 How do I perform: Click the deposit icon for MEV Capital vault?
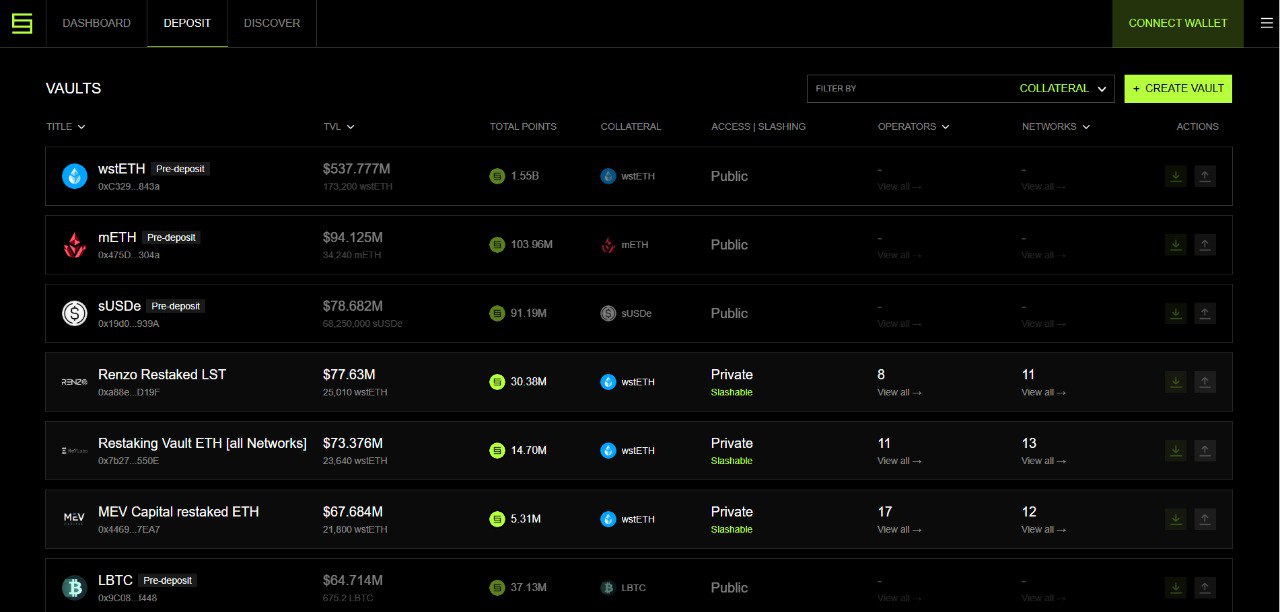point(1176,519)
